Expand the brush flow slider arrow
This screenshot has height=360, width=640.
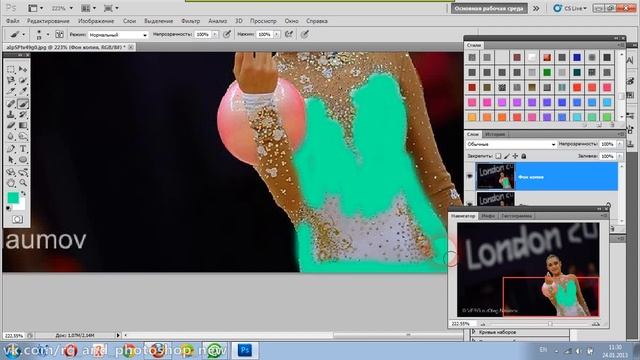276,35
